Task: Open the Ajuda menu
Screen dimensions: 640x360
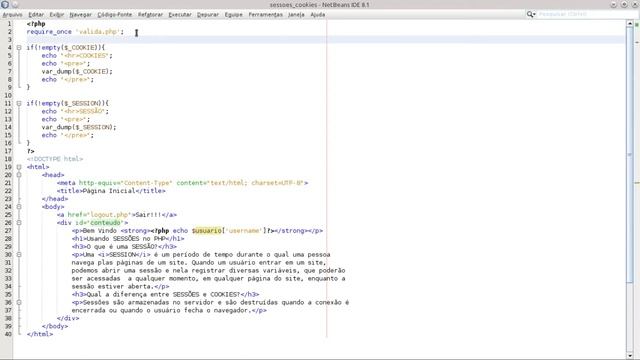Action: [318, 15]
